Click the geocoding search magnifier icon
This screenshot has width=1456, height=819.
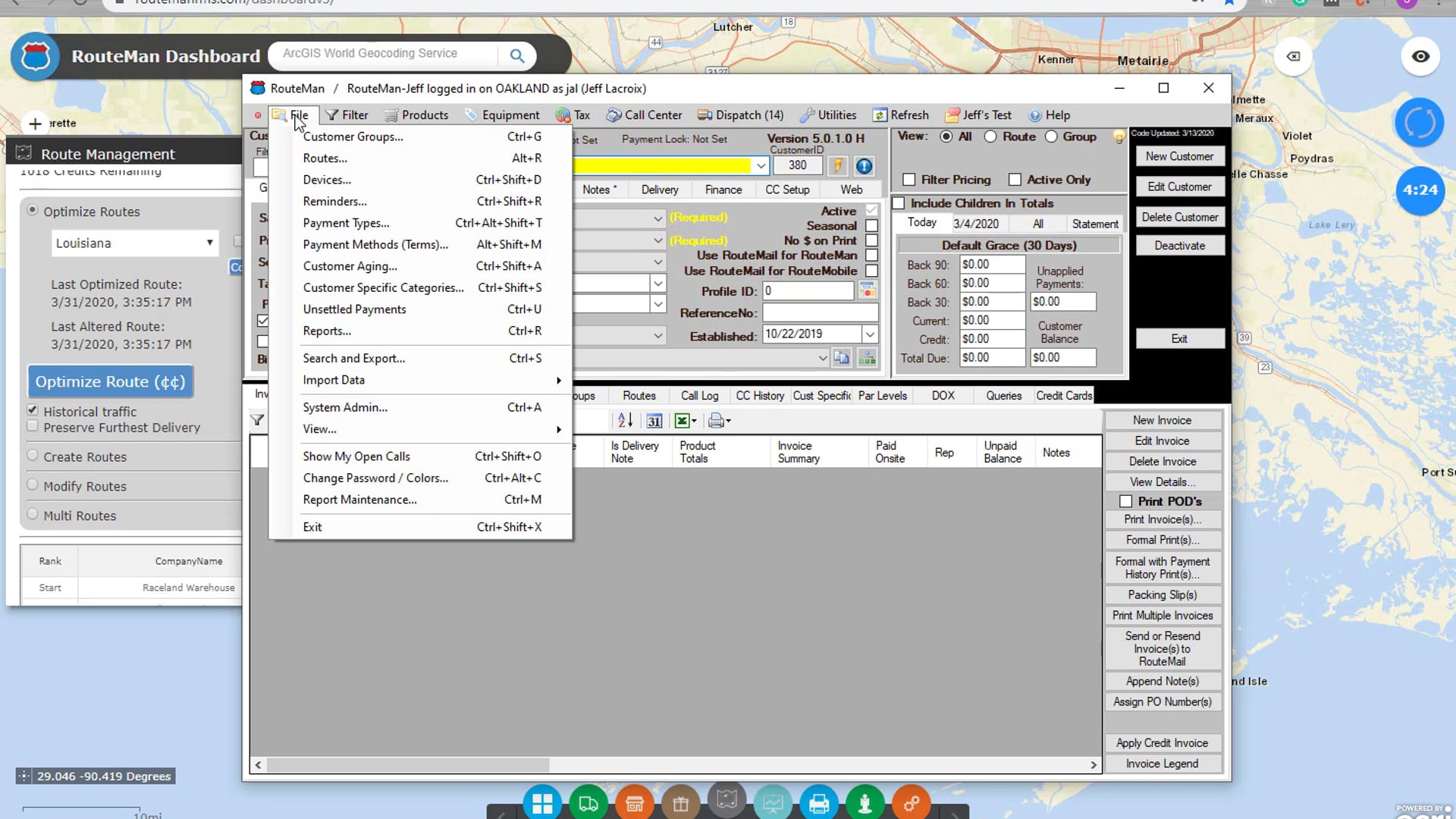(516, 55)
